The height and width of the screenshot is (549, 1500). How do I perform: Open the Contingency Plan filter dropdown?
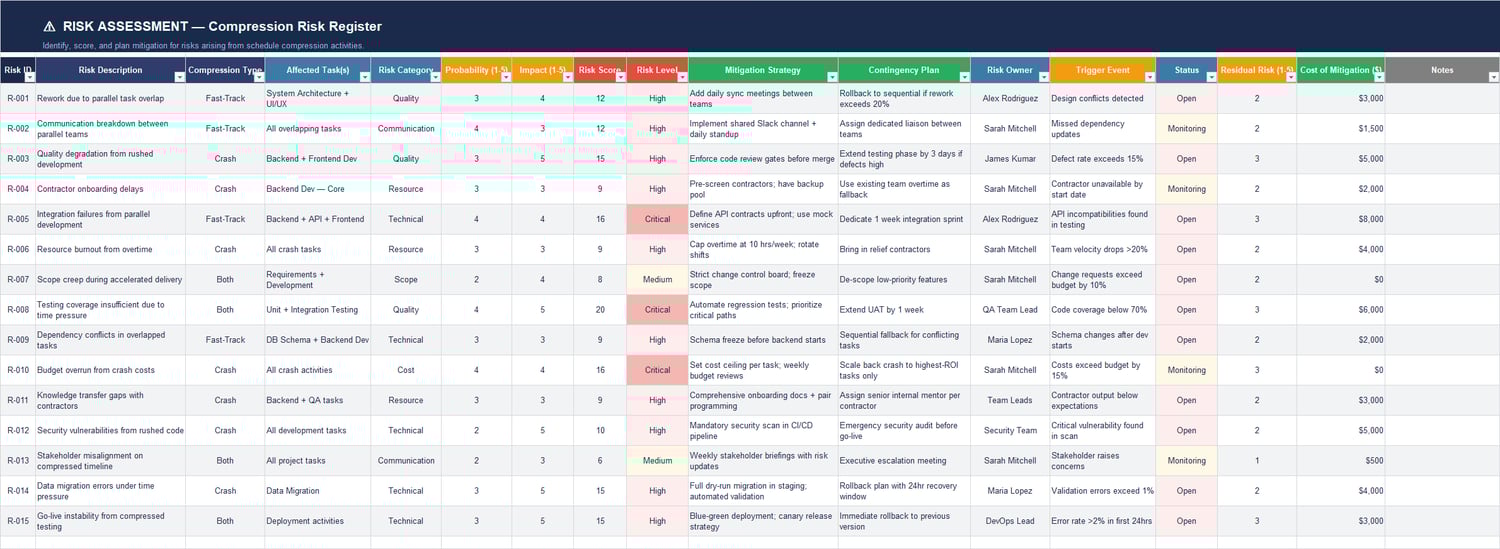pyautogui.click(x=964, y=76)
